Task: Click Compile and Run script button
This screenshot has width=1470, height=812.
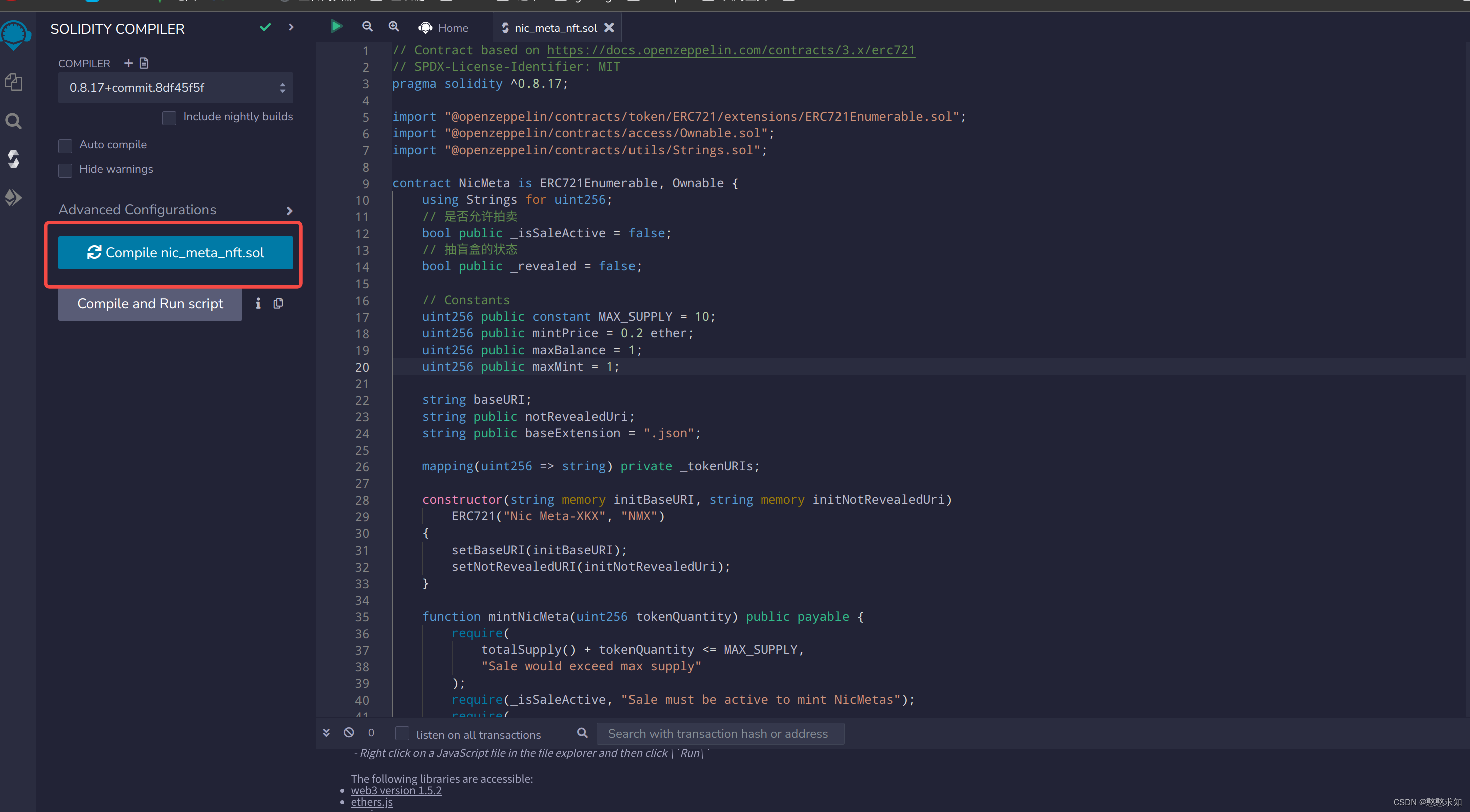Action: point(149,304)
